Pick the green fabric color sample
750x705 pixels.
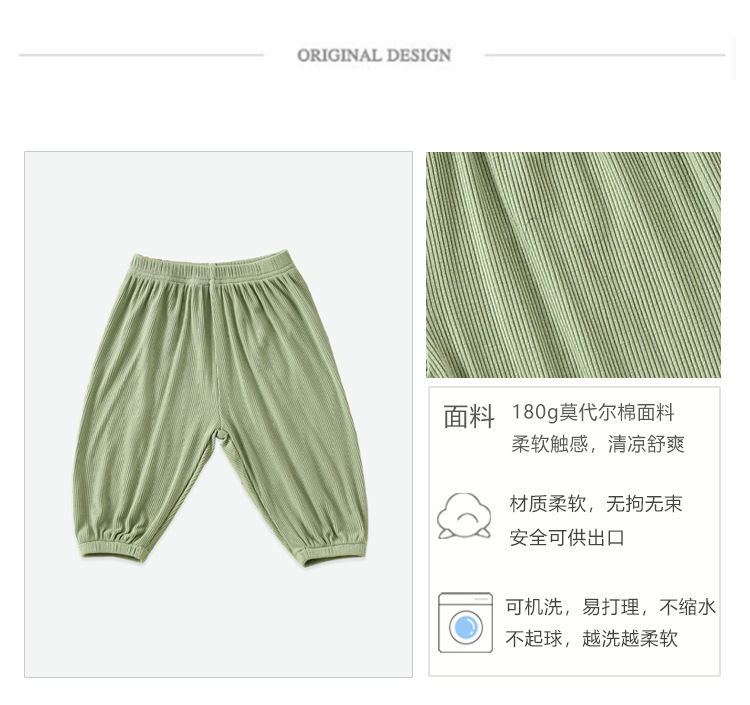[x=573, y=265]
